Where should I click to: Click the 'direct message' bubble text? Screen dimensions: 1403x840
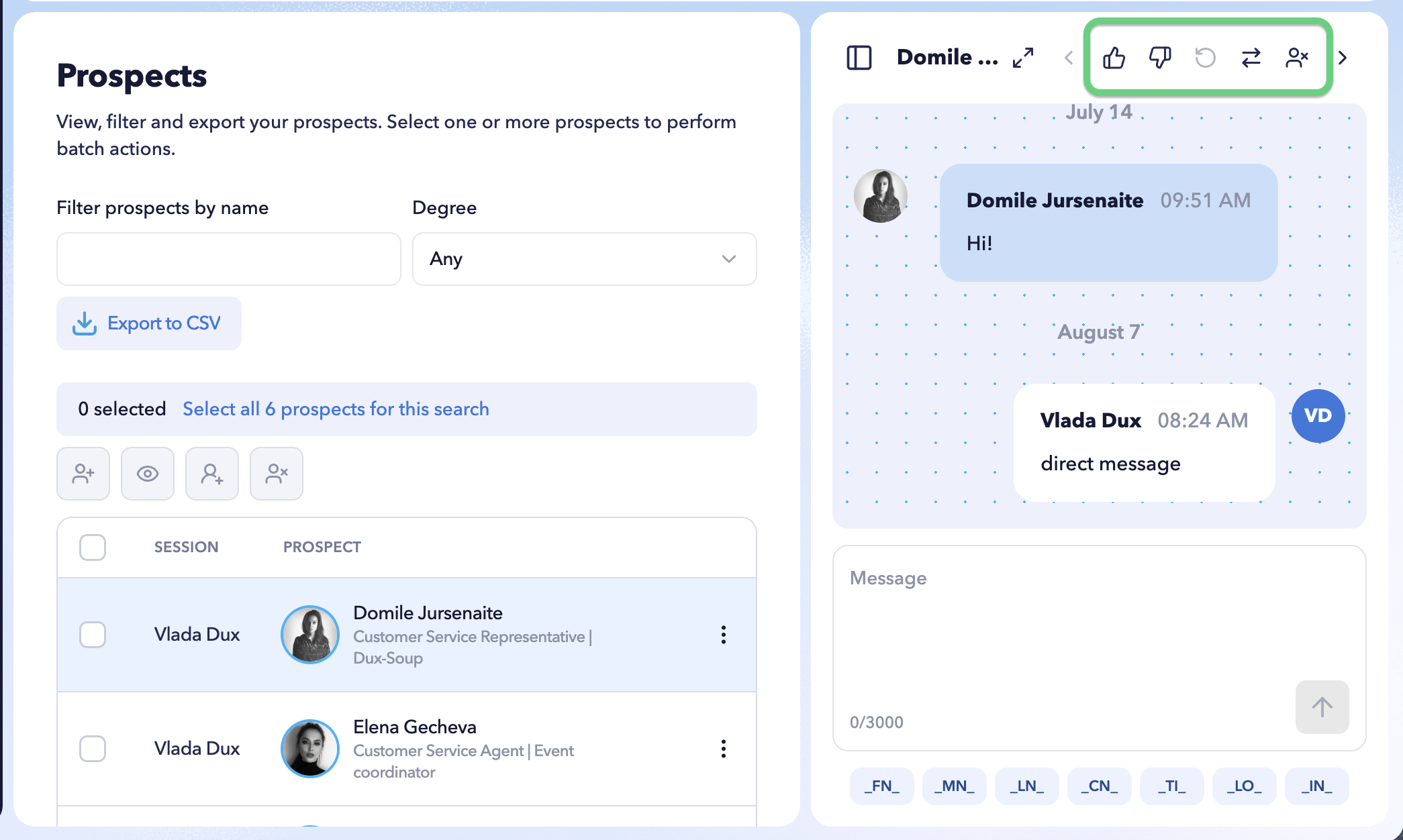[1111, 464]
